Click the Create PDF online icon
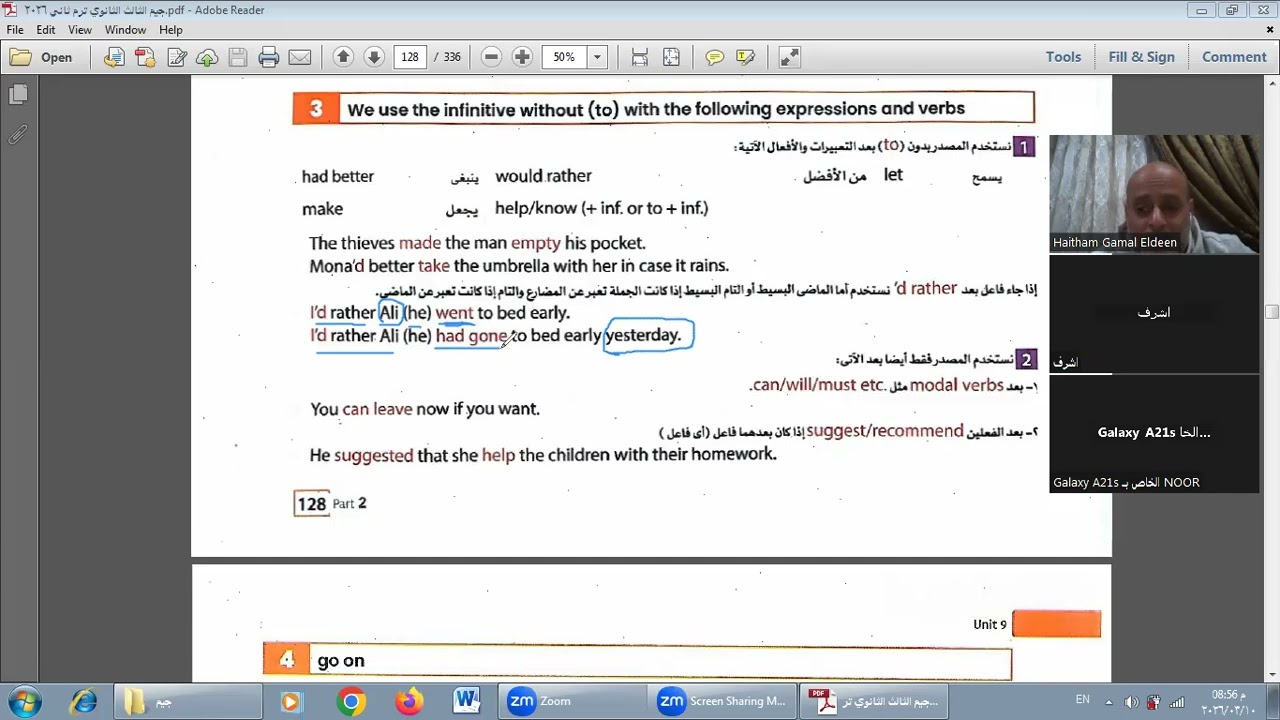Viewport: 1280px width, 720px height. tap(145, 57)
